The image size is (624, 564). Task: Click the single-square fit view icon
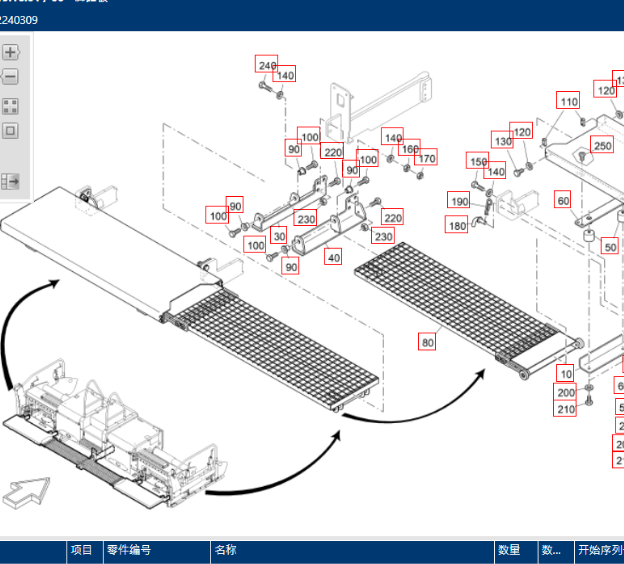(11, 131)
